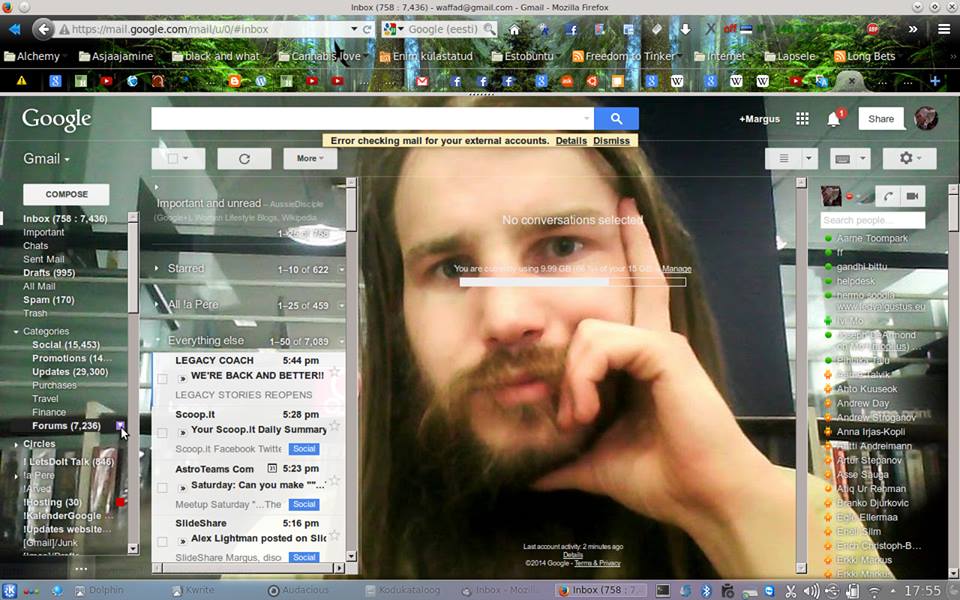Click the phone call icon in chat panel
The image size is (960, 600).
coord(888,196)
